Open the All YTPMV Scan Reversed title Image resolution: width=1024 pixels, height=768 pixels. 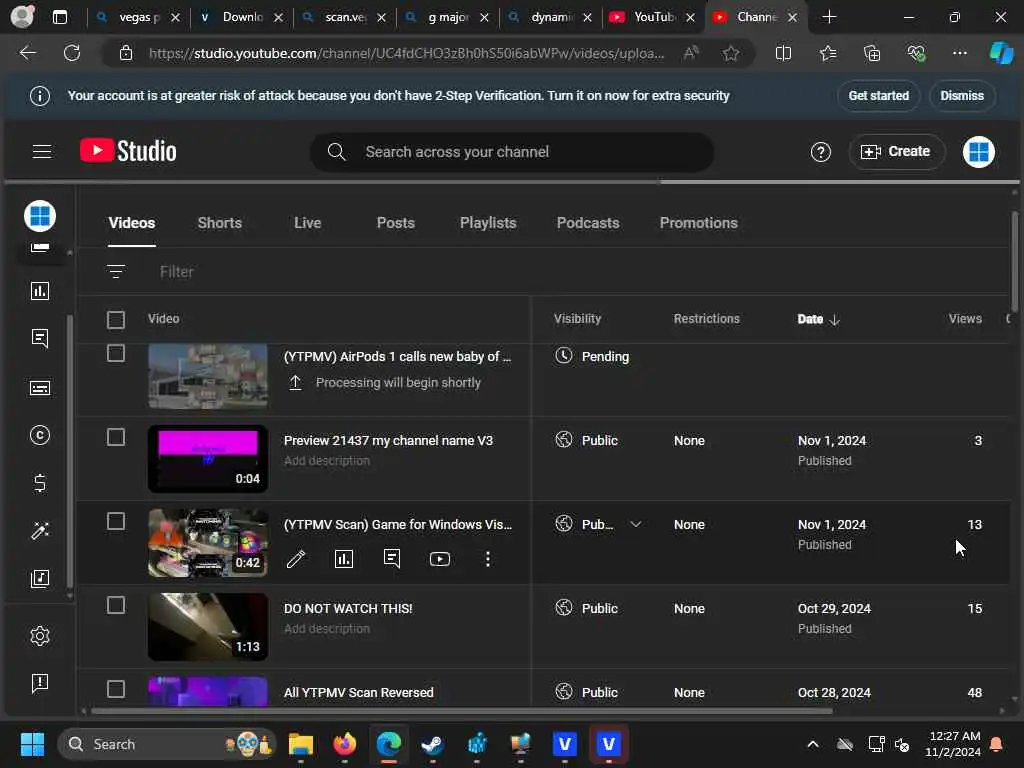[359, 692]
